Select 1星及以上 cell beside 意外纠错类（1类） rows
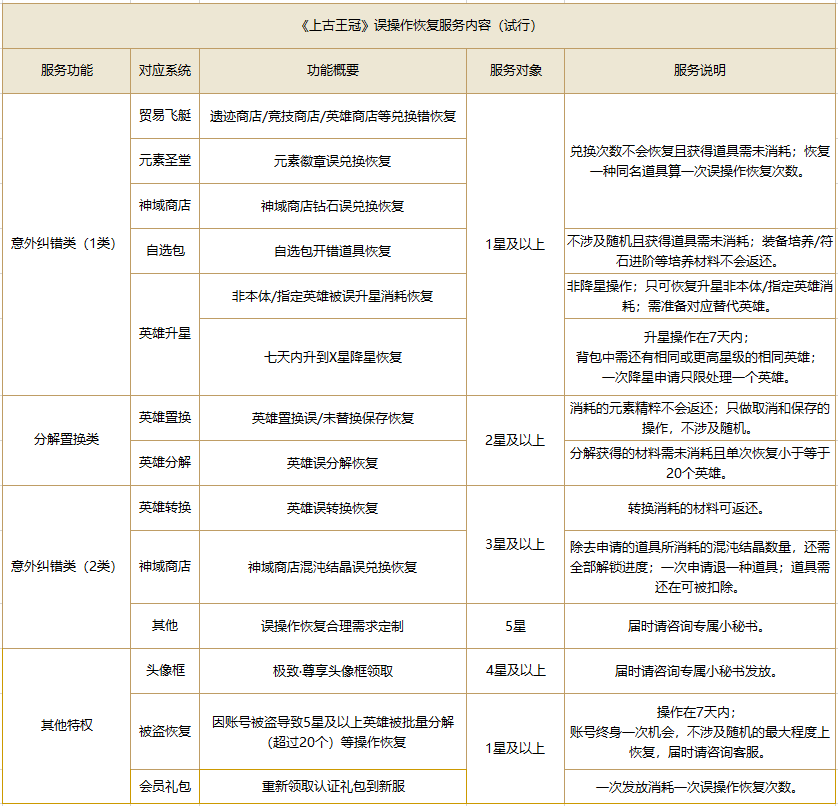This screenshot has height=806, width=838. pyautogui.click(x=515, y=244)
